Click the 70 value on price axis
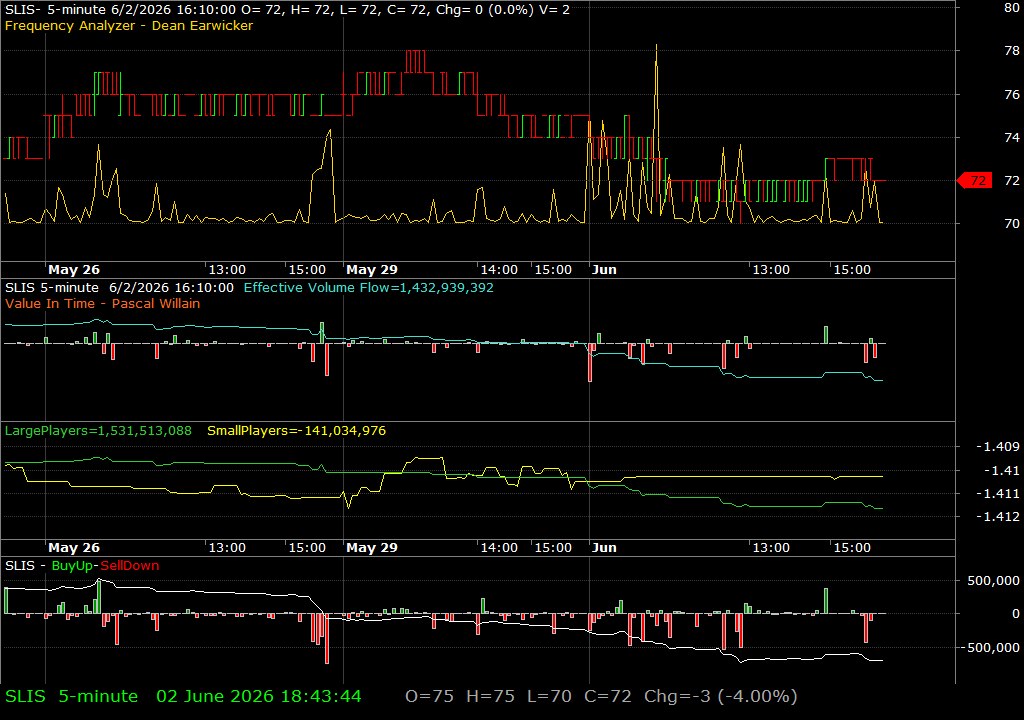This screenshot has width=1024, height=720. tap(1012, 223)
